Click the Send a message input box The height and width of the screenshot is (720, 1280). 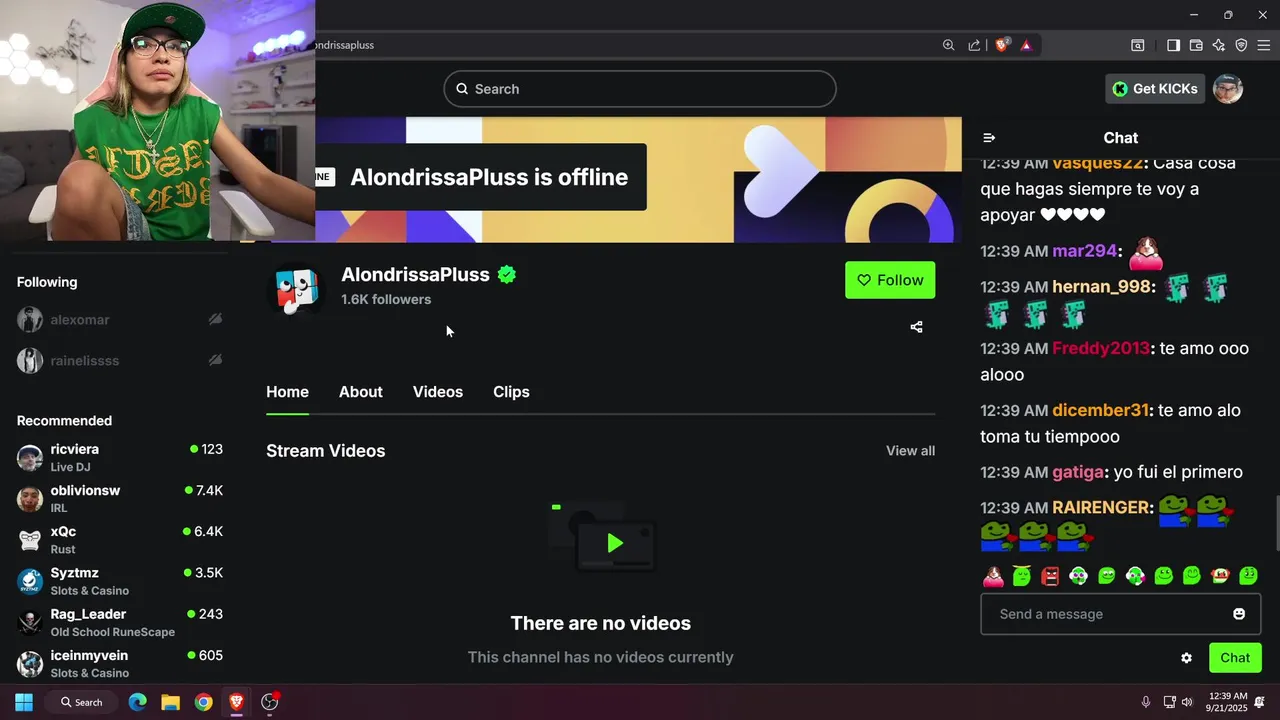pos(1121,614)
